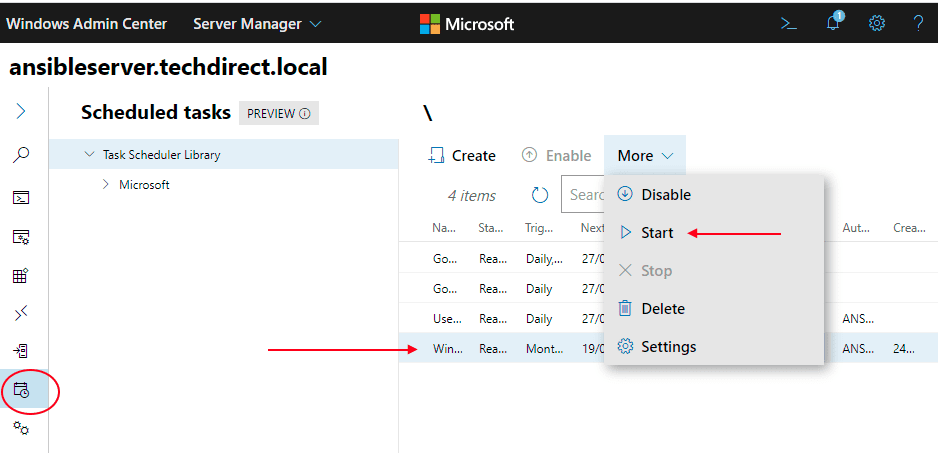Choose Start from the More menu
938x453 pixels.
657,232
